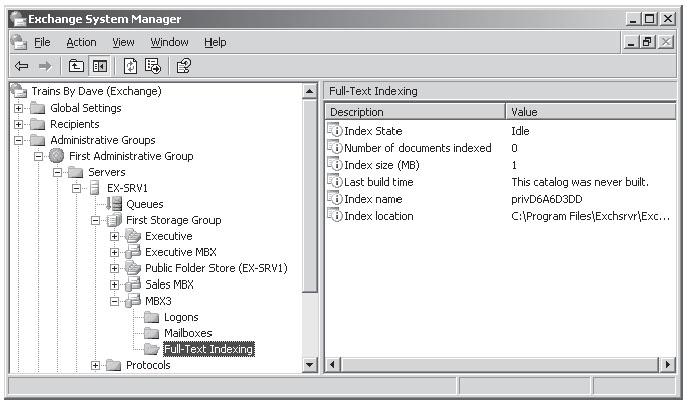Screen dimensions: 687x404
Task: Click the Executive MBX mailbox store icon
Action: coord(133,252)
